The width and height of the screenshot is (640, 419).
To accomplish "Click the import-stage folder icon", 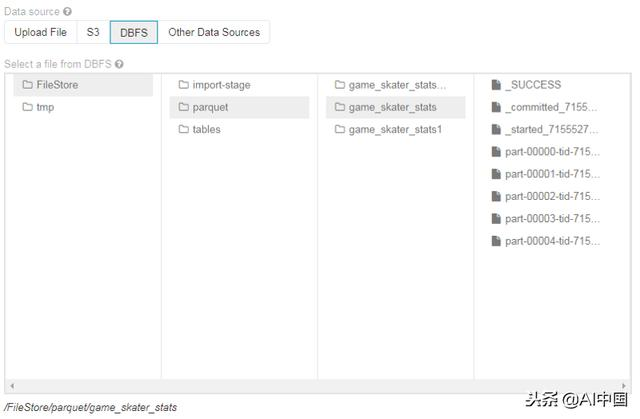I will point(184,85).
